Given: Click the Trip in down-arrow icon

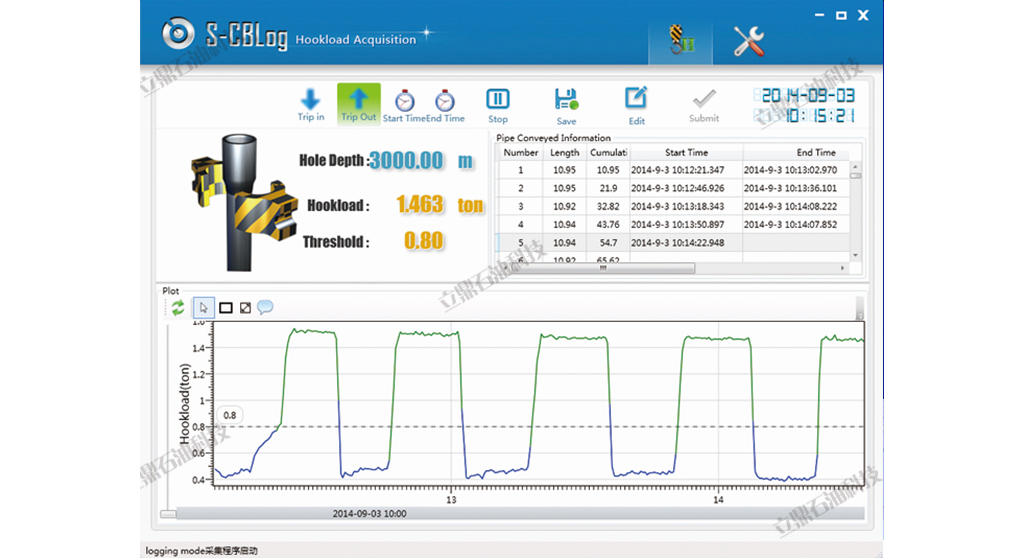Looking at the screenshot, I should (x=311, y=100).
